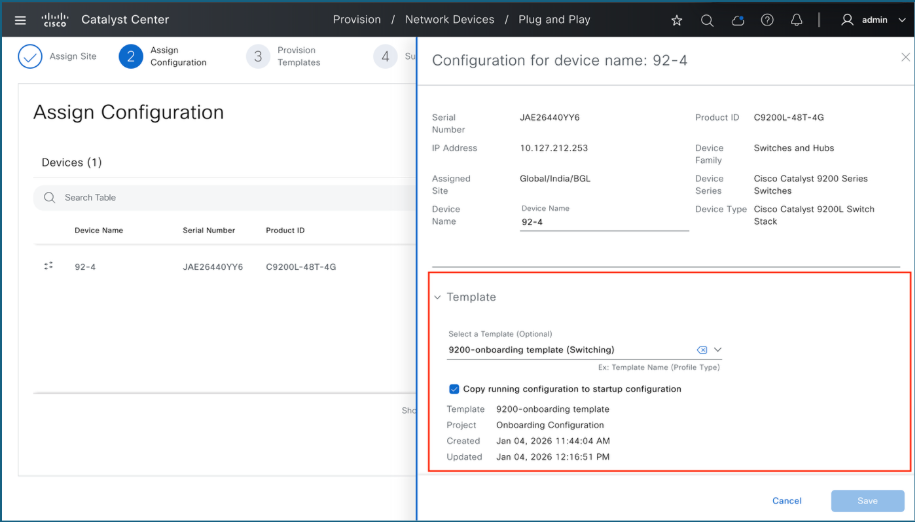This screenshot has width=915, height=522.
Task: Click the search magnifier in Search Table
Action: click(x=50, y=198)
